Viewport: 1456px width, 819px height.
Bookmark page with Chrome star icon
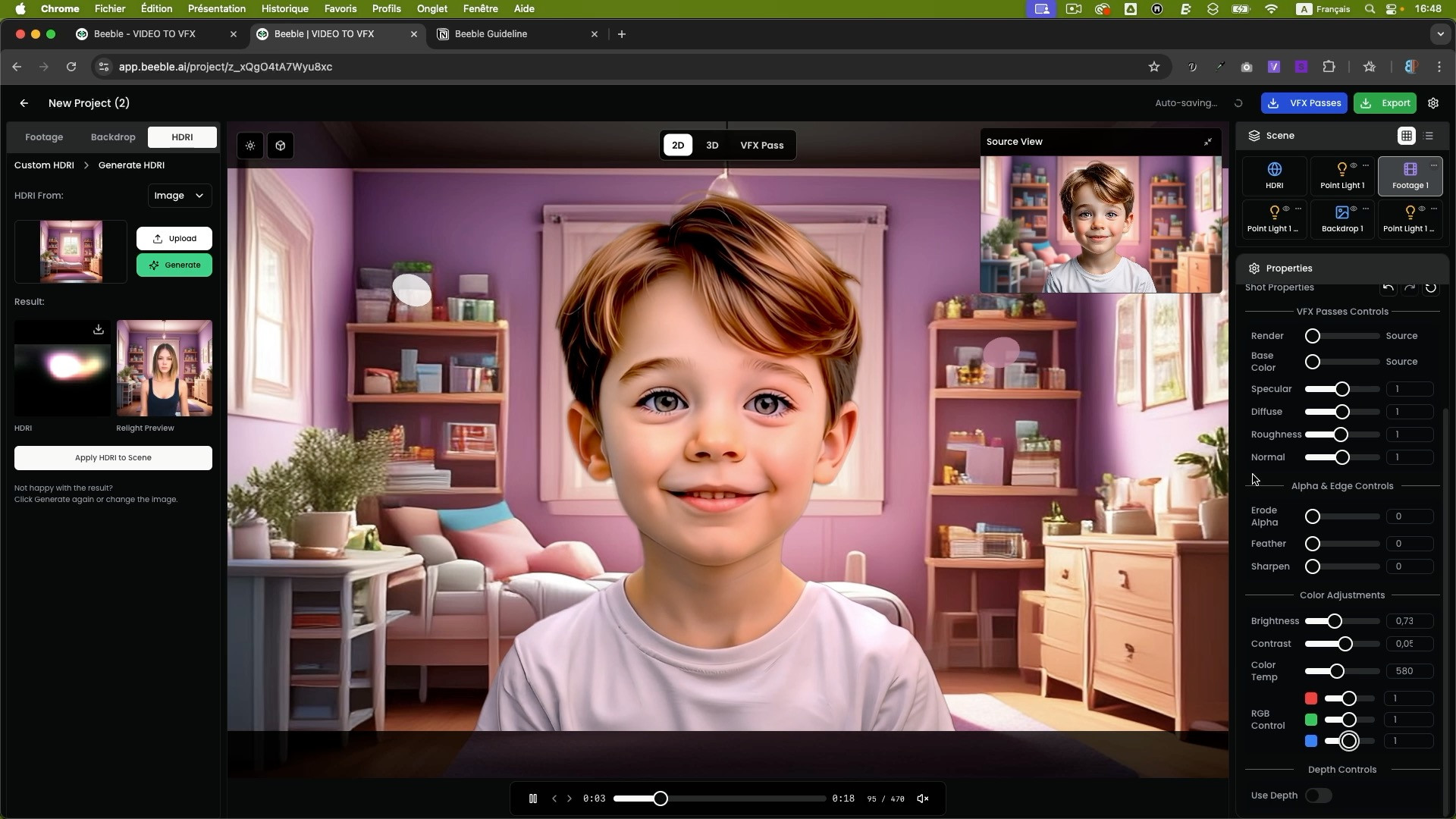point(1154,67)
